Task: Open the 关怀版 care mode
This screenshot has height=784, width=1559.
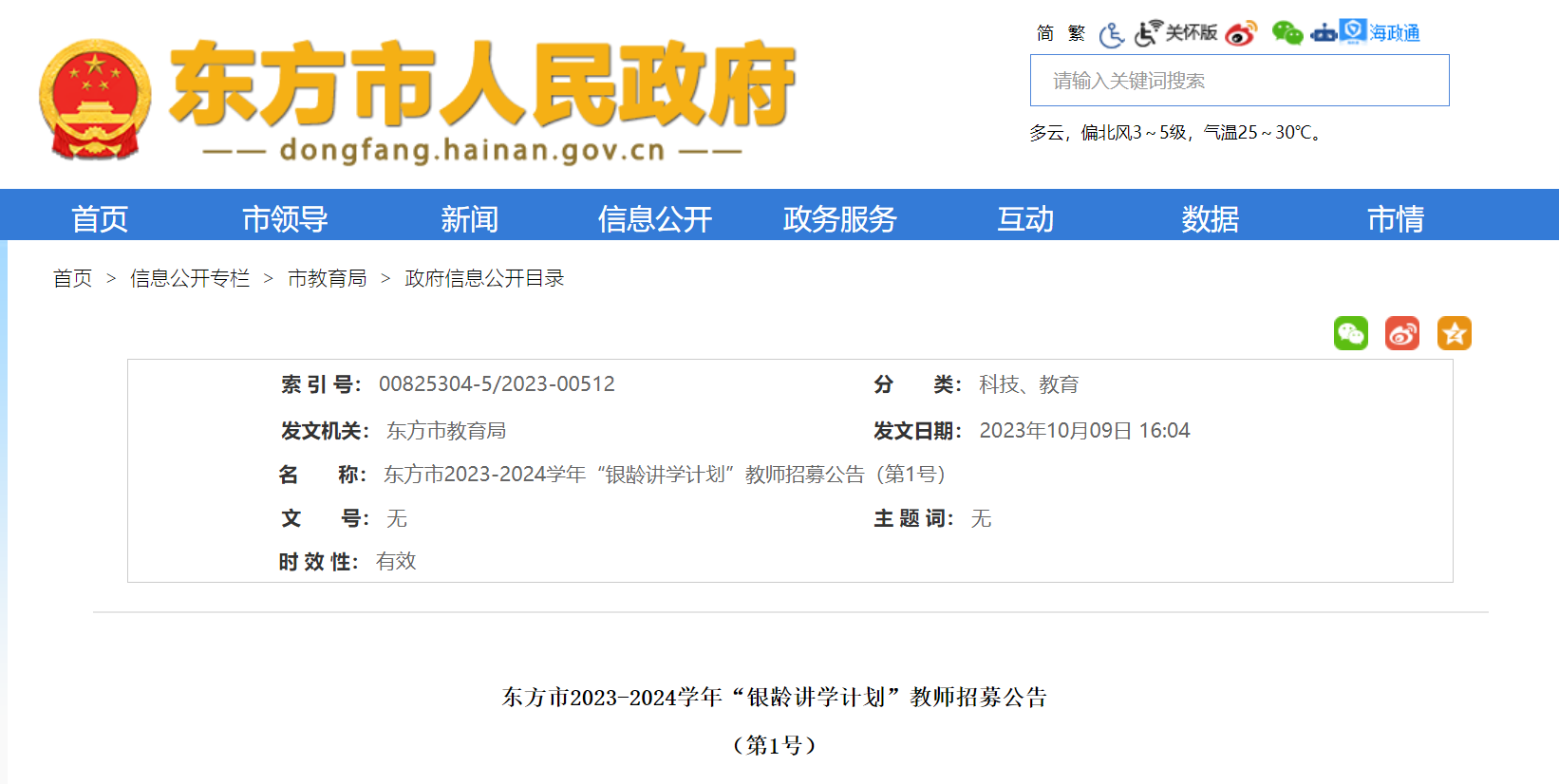Action: (1176, 33)
